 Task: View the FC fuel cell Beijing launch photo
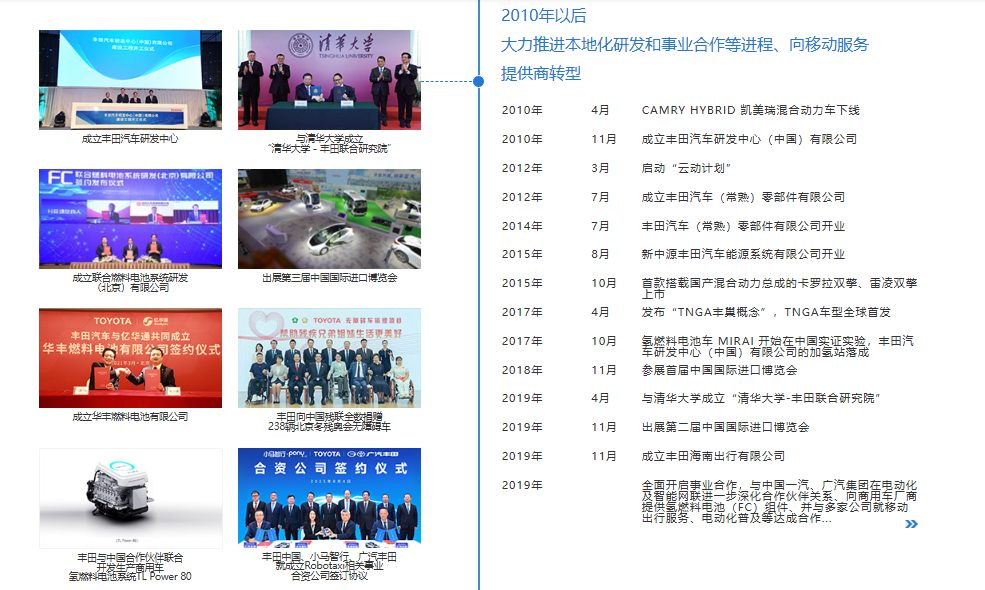point(130,218)
